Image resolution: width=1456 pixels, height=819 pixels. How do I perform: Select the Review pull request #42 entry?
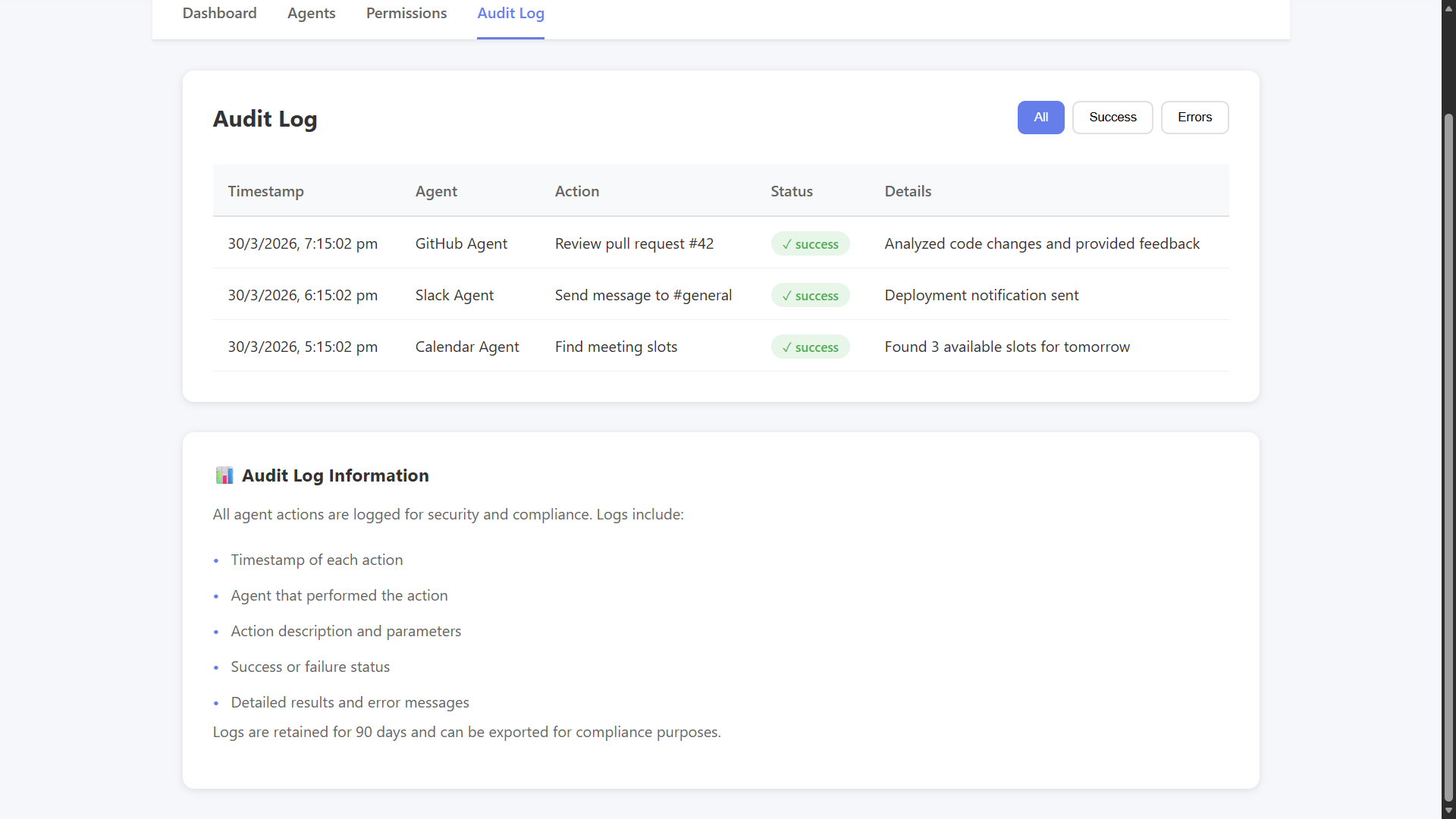634,243
